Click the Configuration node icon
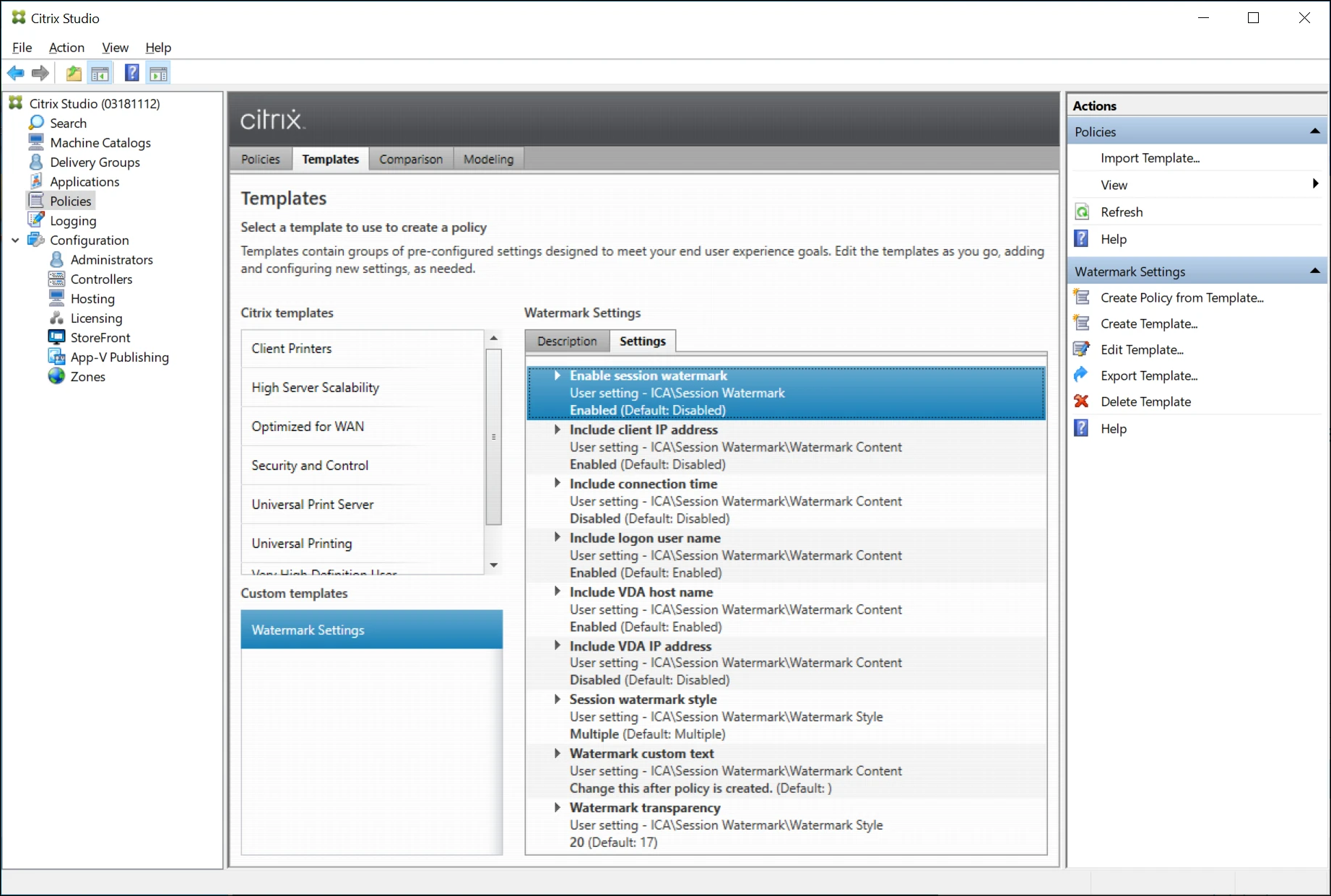The height and width of the screenshot is (896, 1331). [36, 240]
